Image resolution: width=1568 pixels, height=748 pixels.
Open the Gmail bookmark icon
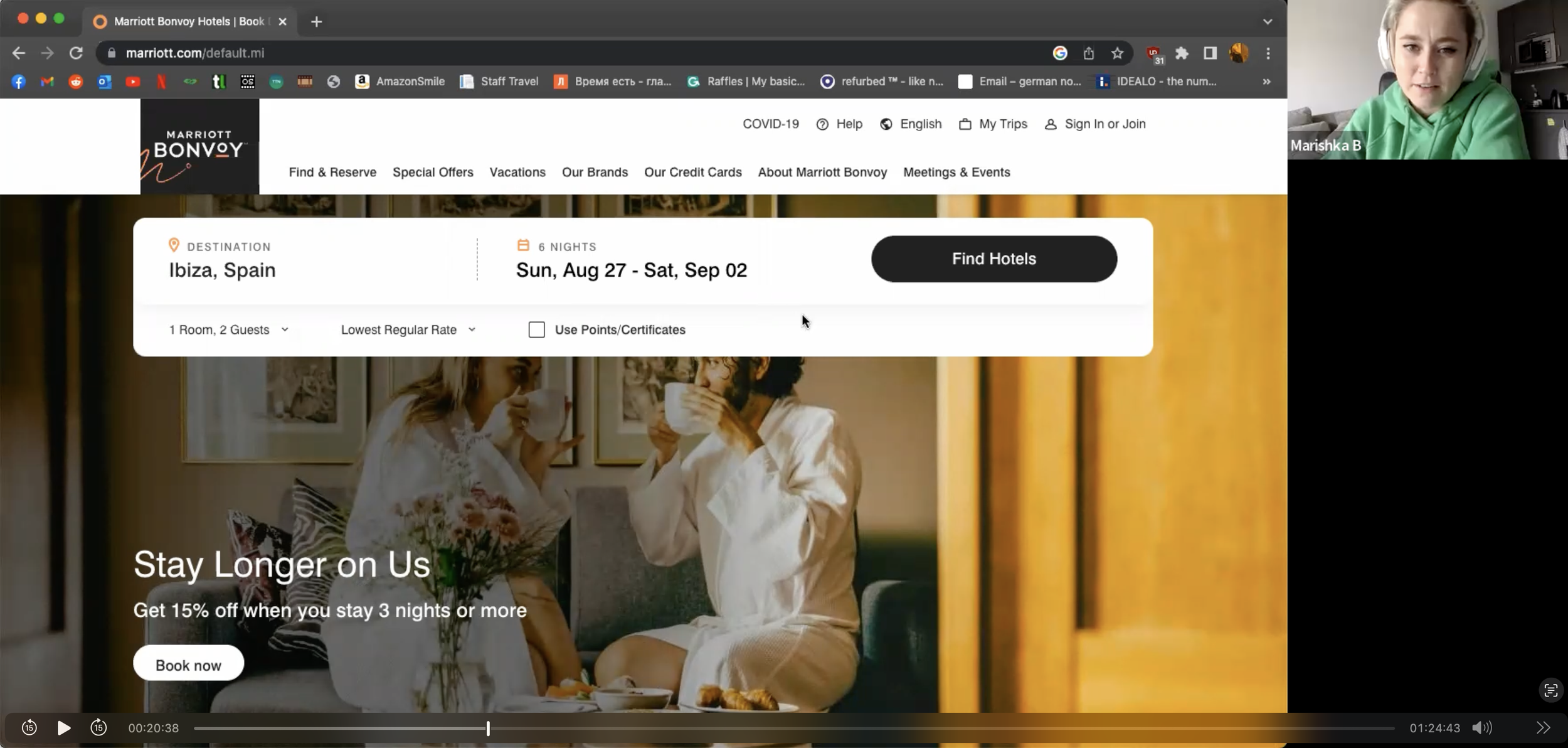click(x=47, y=82)
